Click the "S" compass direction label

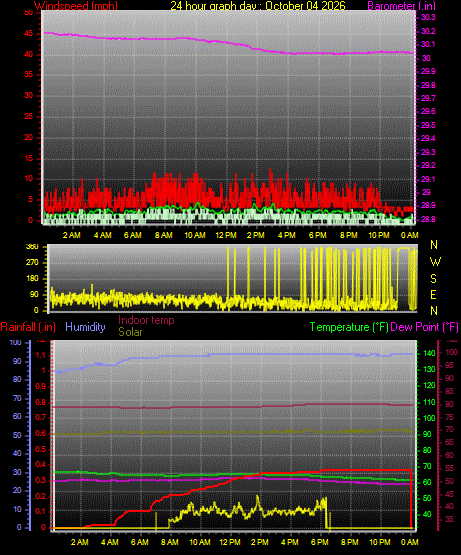tap(433, 279)
